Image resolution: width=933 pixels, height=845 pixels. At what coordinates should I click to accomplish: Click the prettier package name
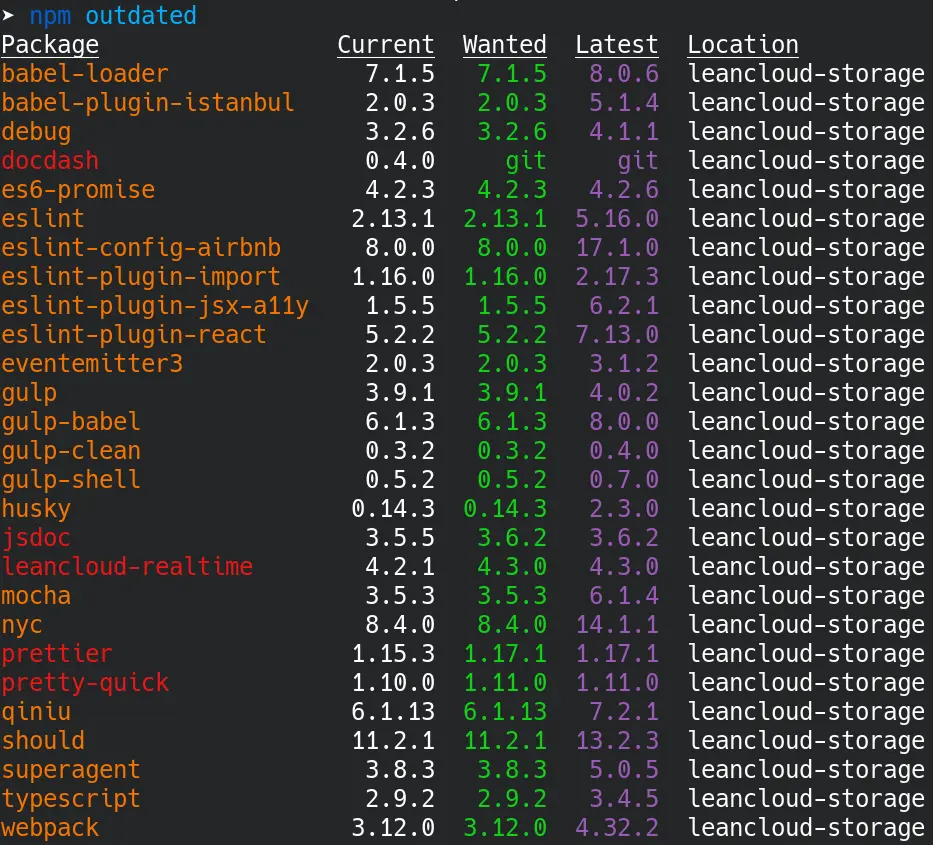pyautogui.click(x=56, y=653)
